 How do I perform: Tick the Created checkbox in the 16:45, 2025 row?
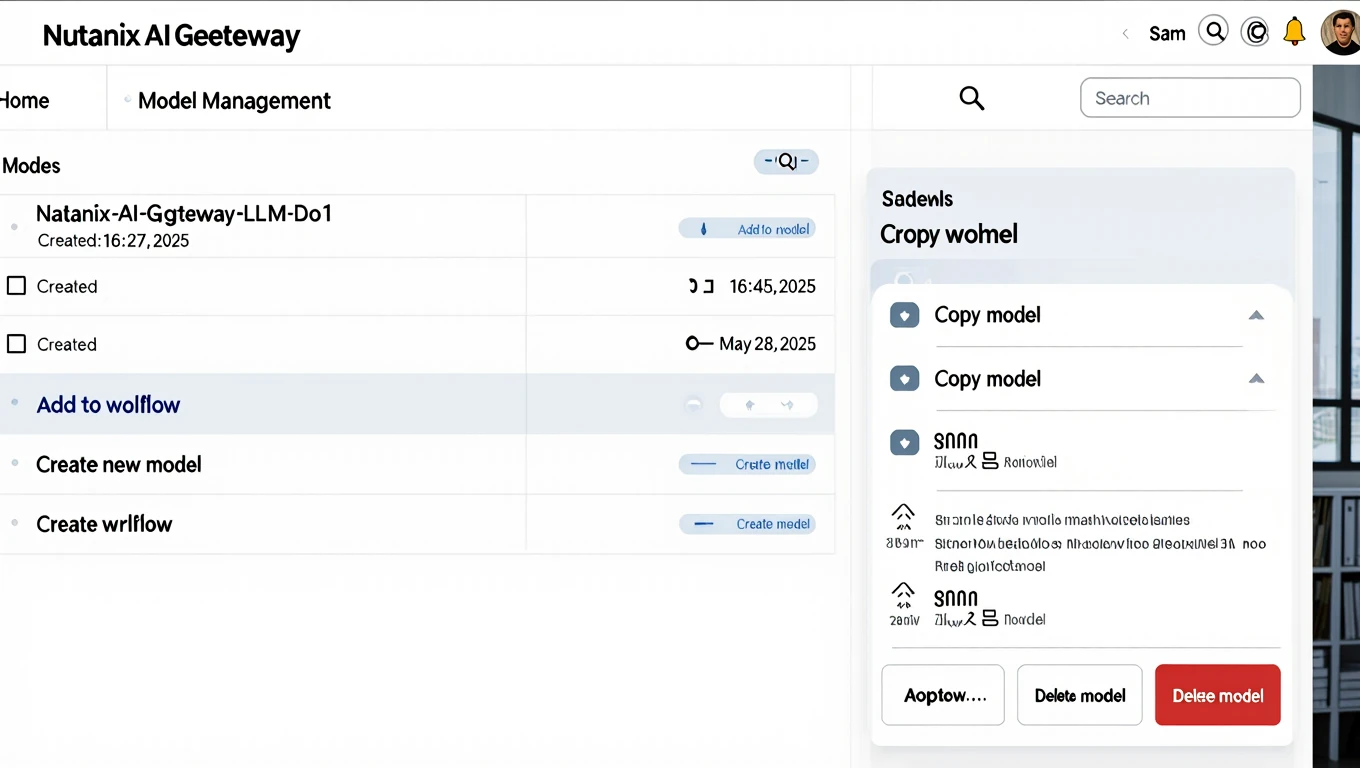tap(16, 286)
